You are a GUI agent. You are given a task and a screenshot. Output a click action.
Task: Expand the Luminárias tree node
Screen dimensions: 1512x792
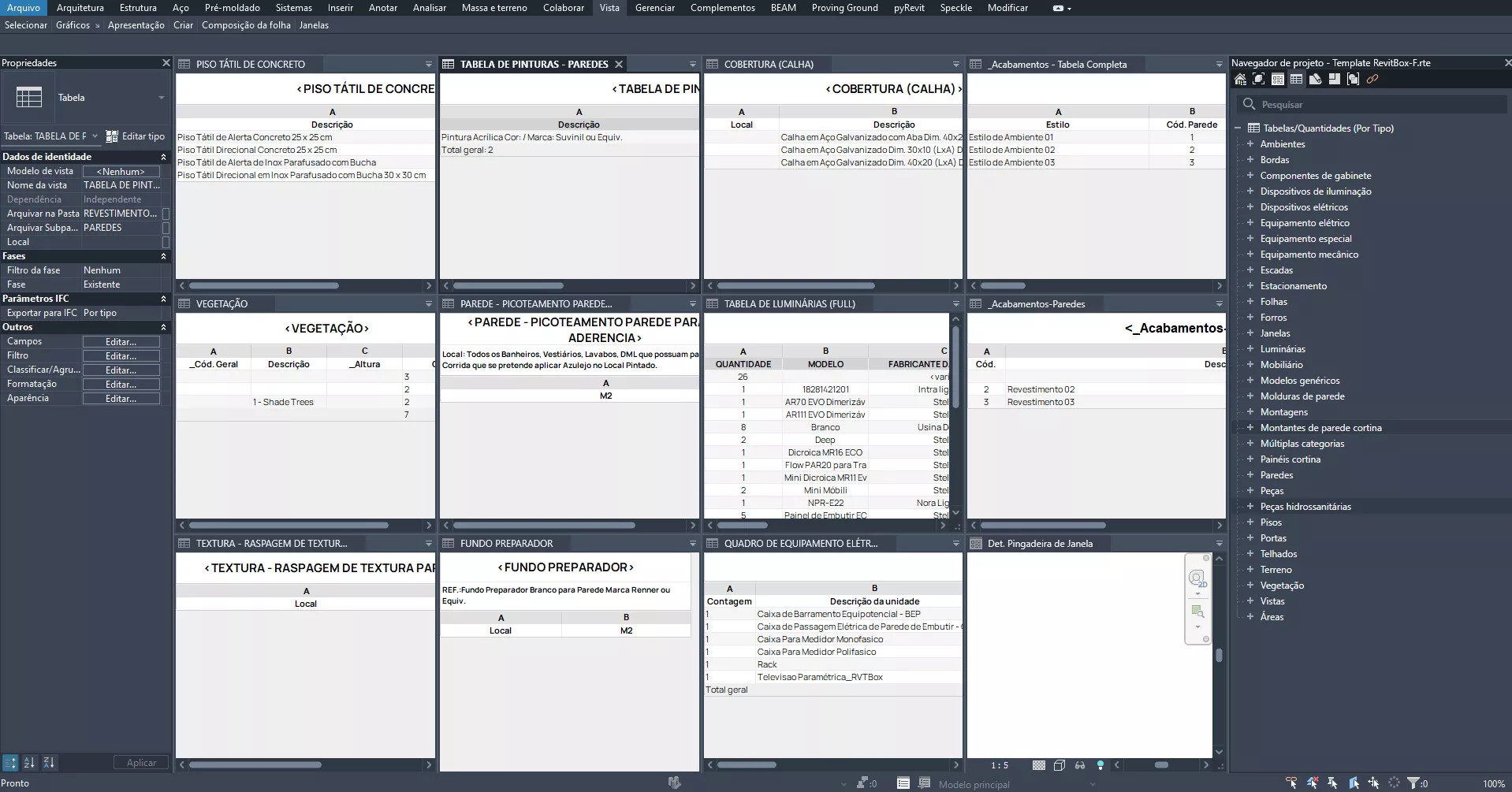point(1250,349)
